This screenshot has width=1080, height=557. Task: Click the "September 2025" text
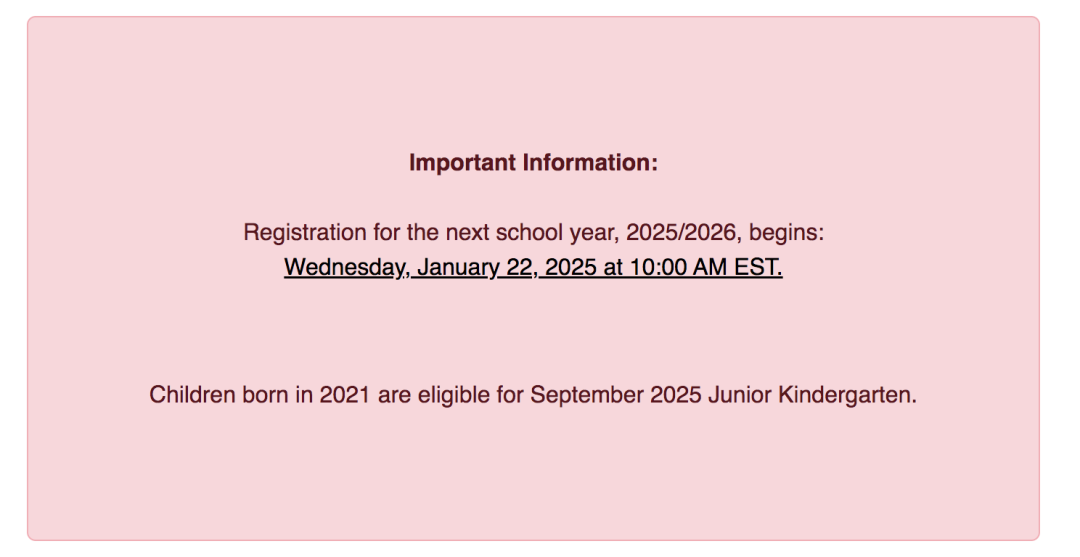coord(616,395)
